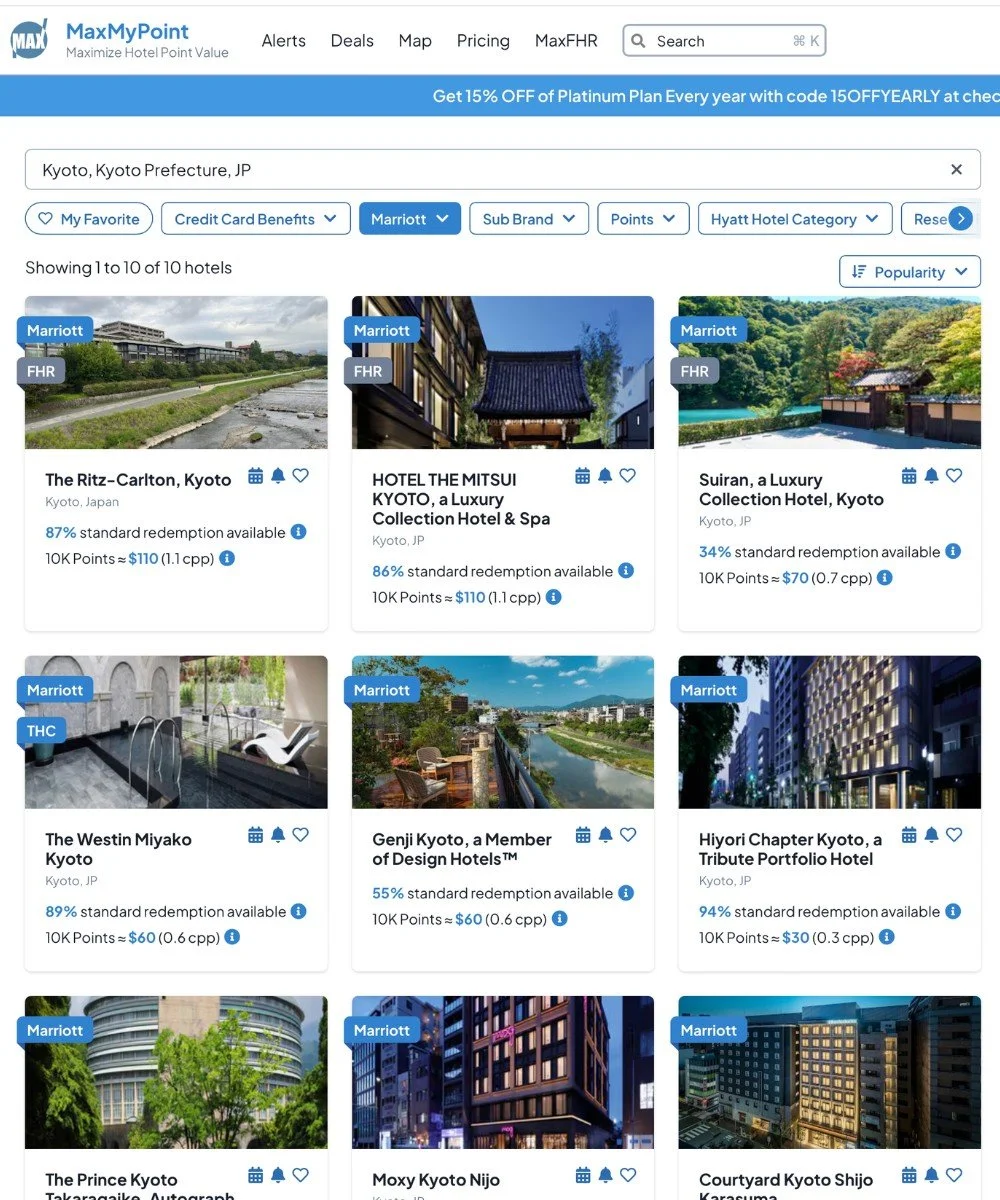This screenshot has height=1200, width=1000.
Task: Open the Points filter dropdown
Action: pyautogui.click(x=643, y=219)
